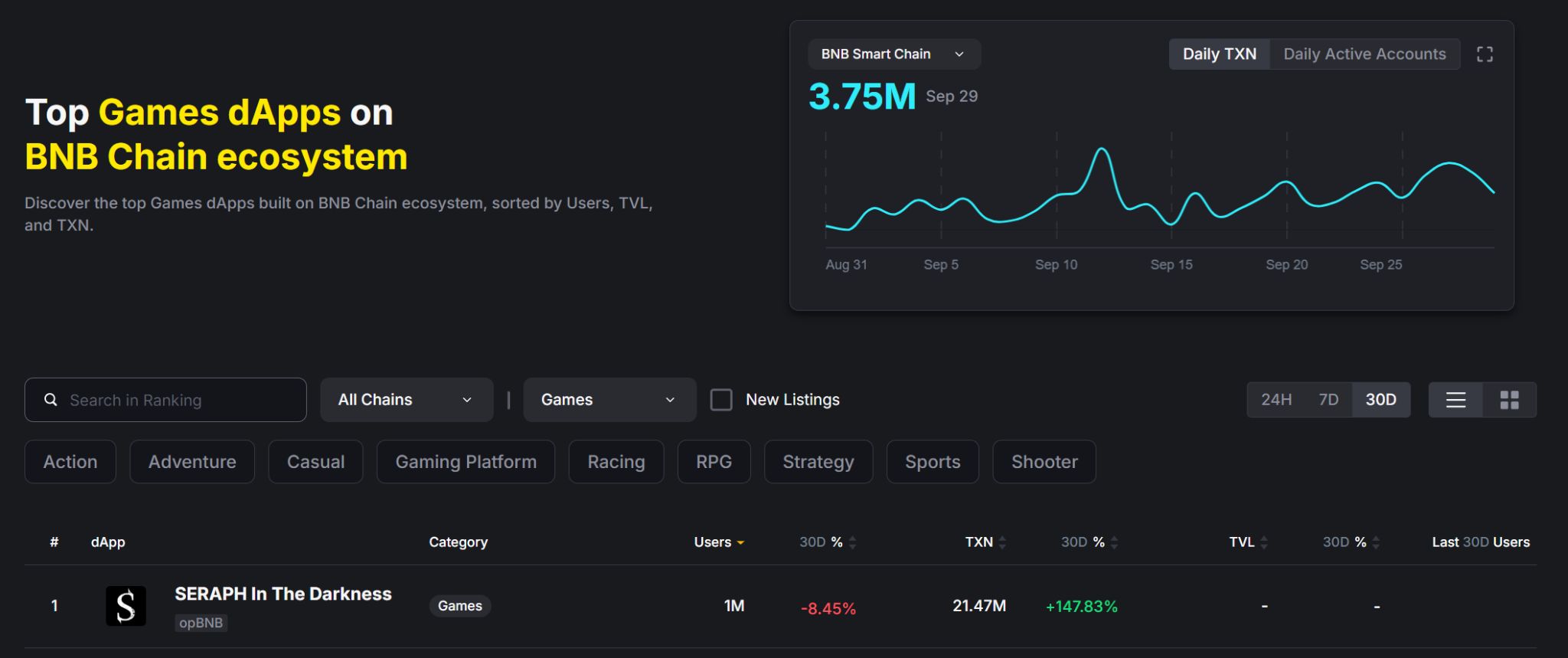This screenshot has width=1568, height=658.
Task: Expand the Games category dropdown
Action: (609, 400)
